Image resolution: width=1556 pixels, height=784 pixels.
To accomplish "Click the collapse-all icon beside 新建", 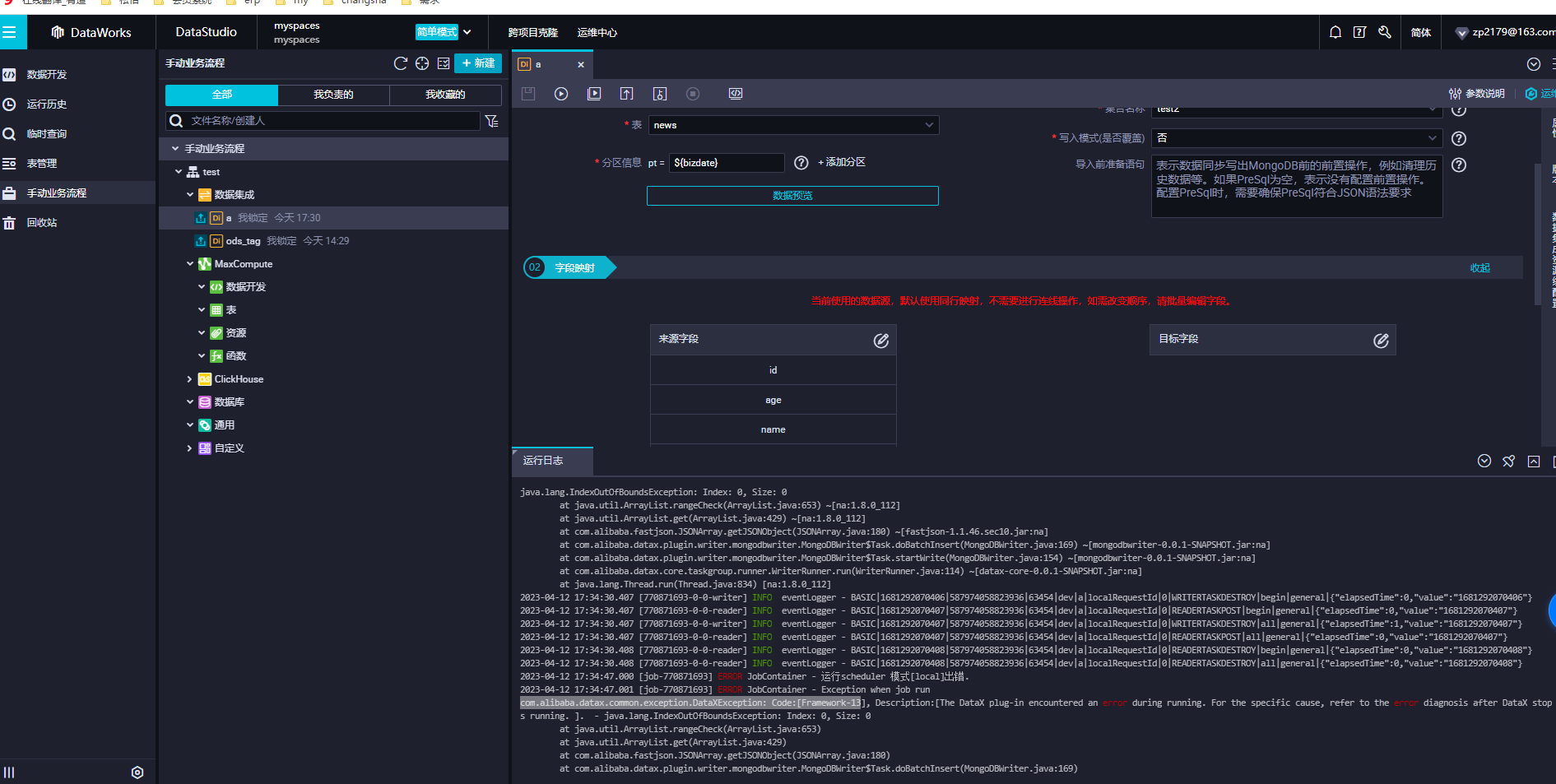I will pyautogui.click(x=444, y=63).
